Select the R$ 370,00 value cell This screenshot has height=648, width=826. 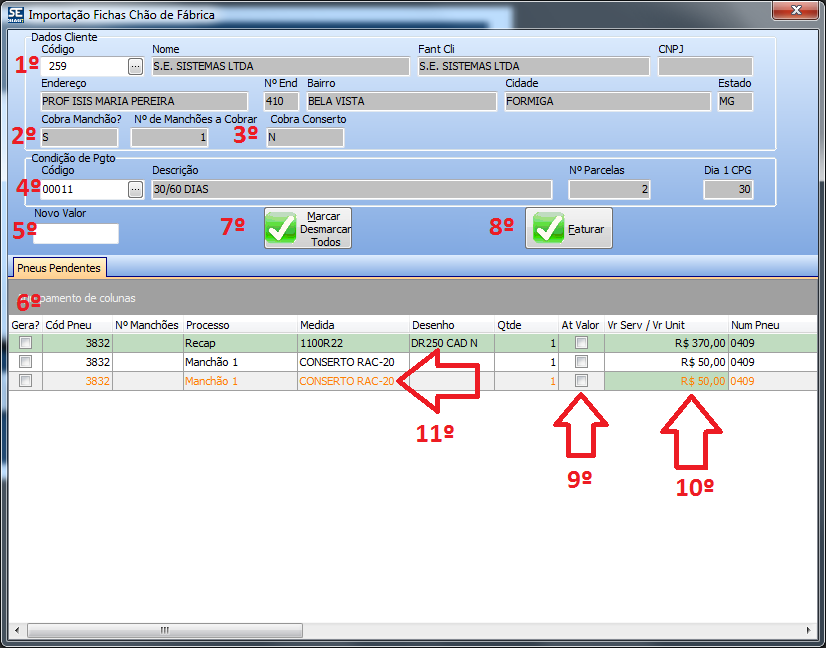coord(666,343)
